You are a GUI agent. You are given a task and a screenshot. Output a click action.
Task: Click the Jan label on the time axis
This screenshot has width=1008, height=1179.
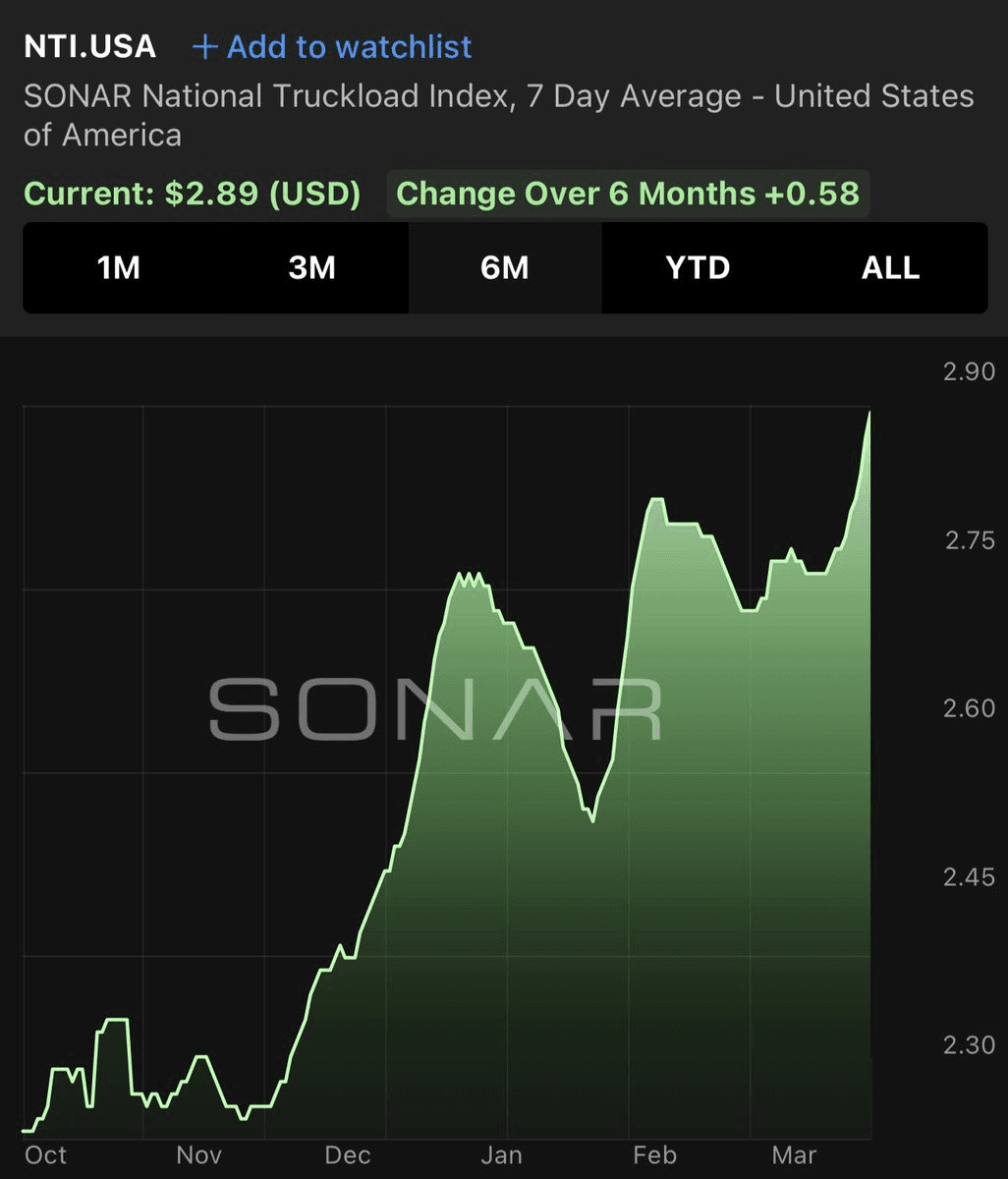[501, 1154]
